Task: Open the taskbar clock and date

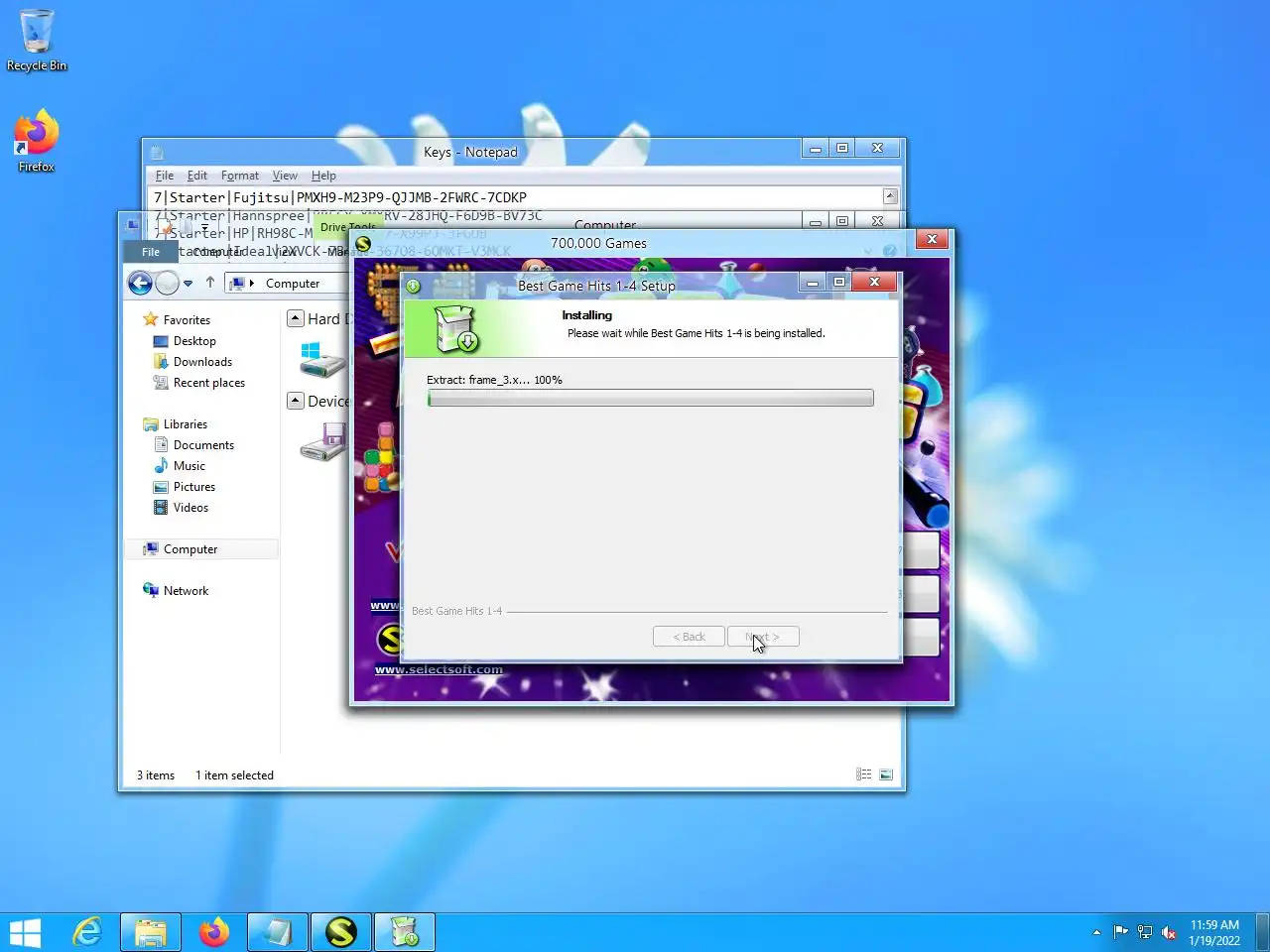Action: click(1214, 932)
